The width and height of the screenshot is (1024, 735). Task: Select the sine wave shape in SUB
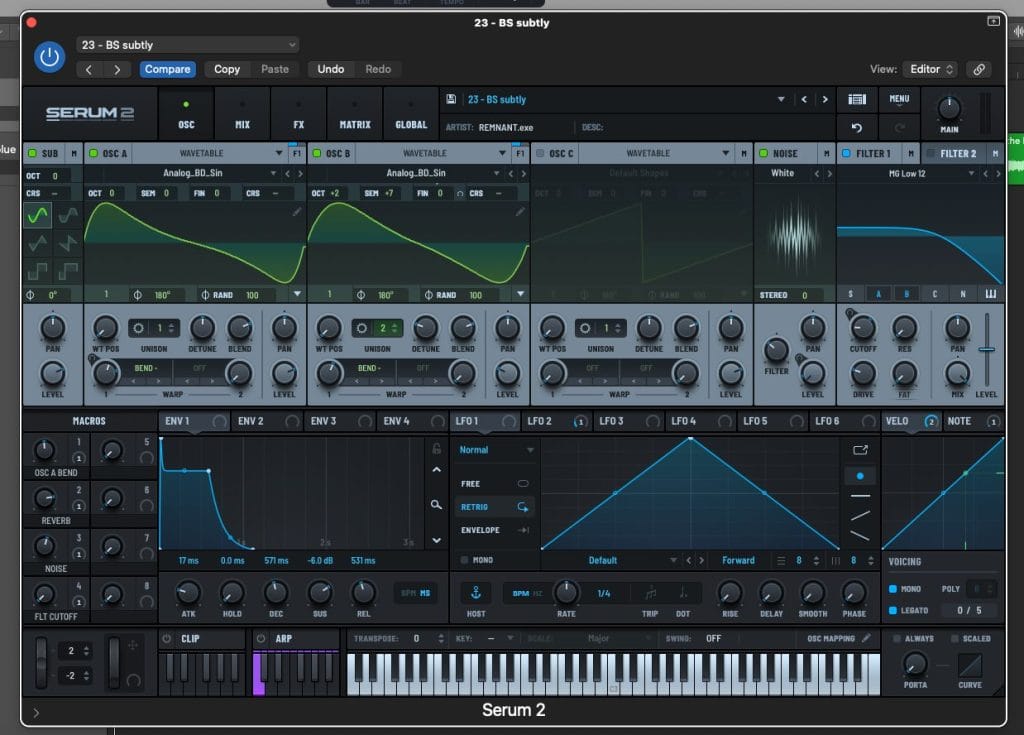click(37, 214)
